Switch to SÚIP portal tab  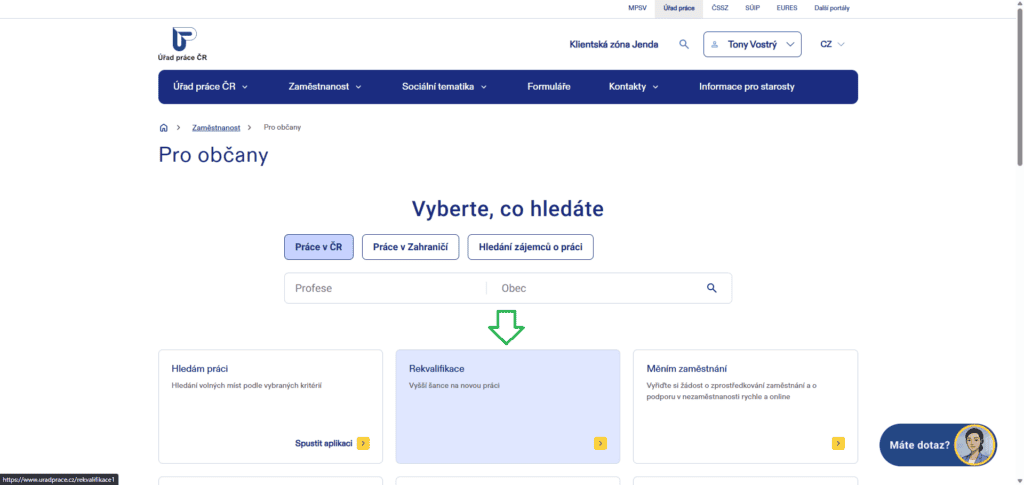pyautogui.click(x=752, y=8)
